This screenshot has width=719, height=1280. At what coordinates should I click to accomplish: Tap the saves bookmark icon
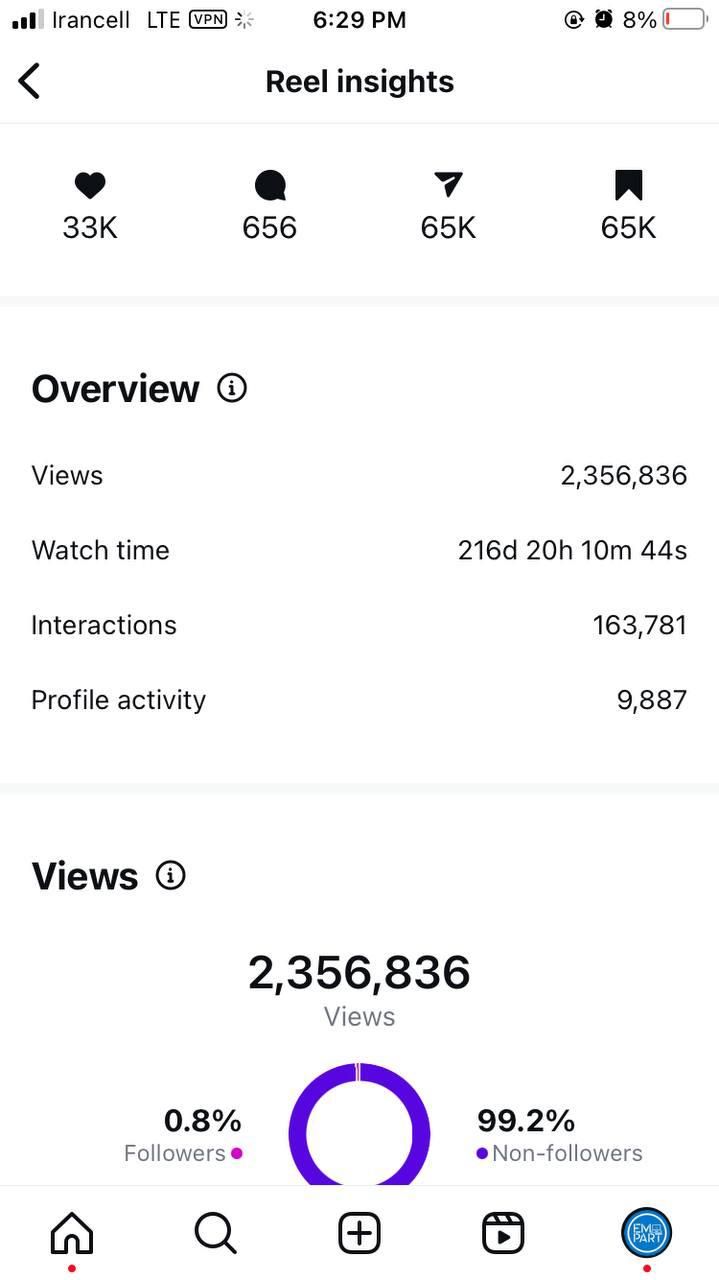[628, 185]
